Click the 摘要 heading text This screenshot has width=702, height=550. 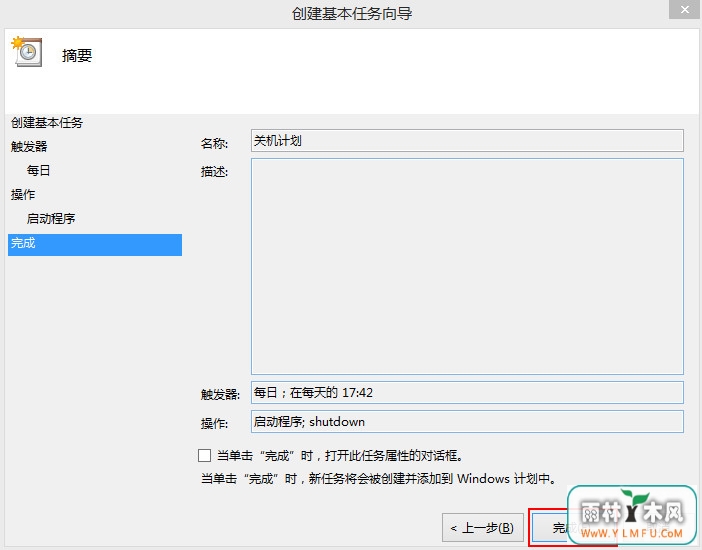click(77, 56)
